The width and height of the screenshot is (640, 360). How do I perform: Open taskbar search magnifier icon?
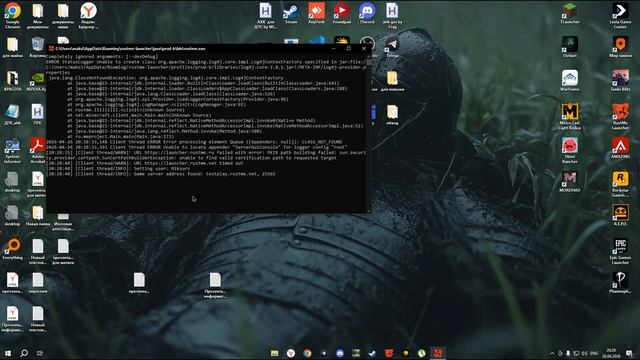(x=24, y=353)
